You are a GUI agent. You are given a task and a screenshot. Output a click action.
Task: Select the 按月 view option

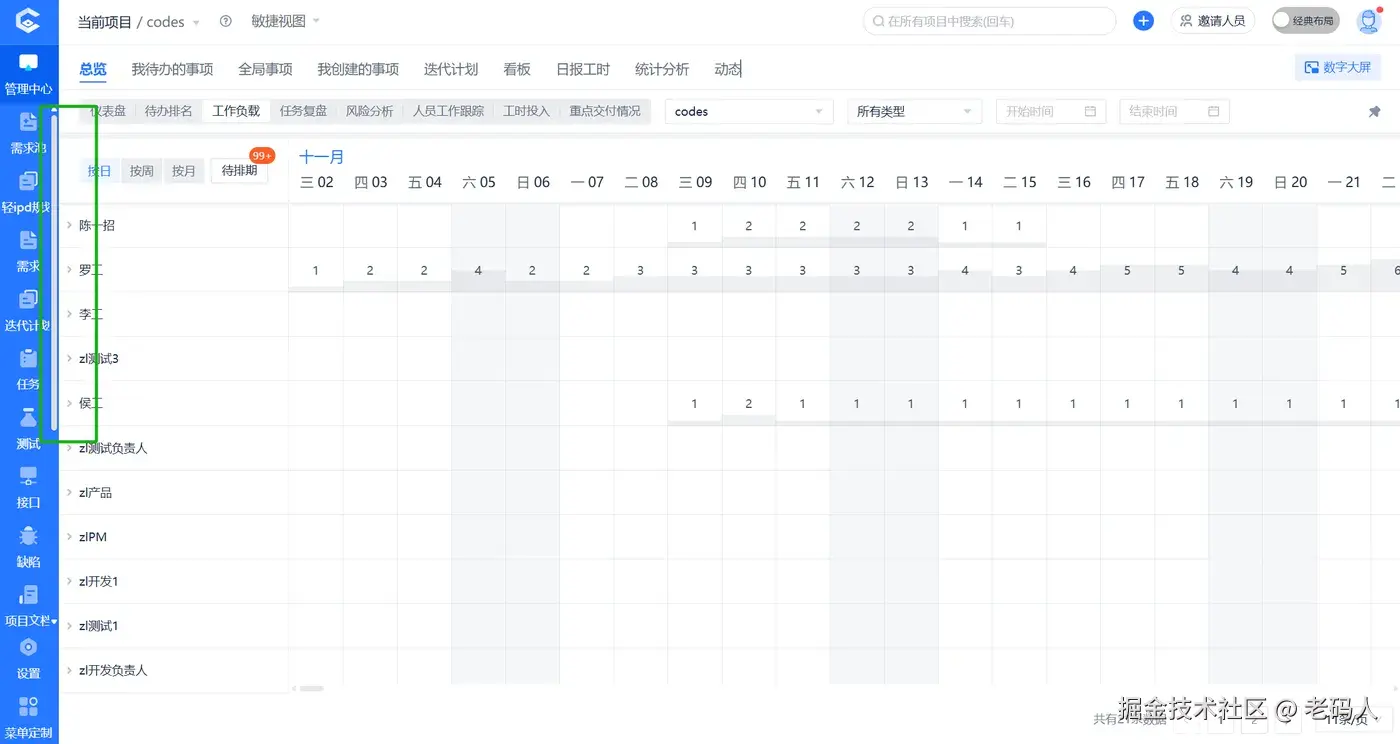click(184, 171)
